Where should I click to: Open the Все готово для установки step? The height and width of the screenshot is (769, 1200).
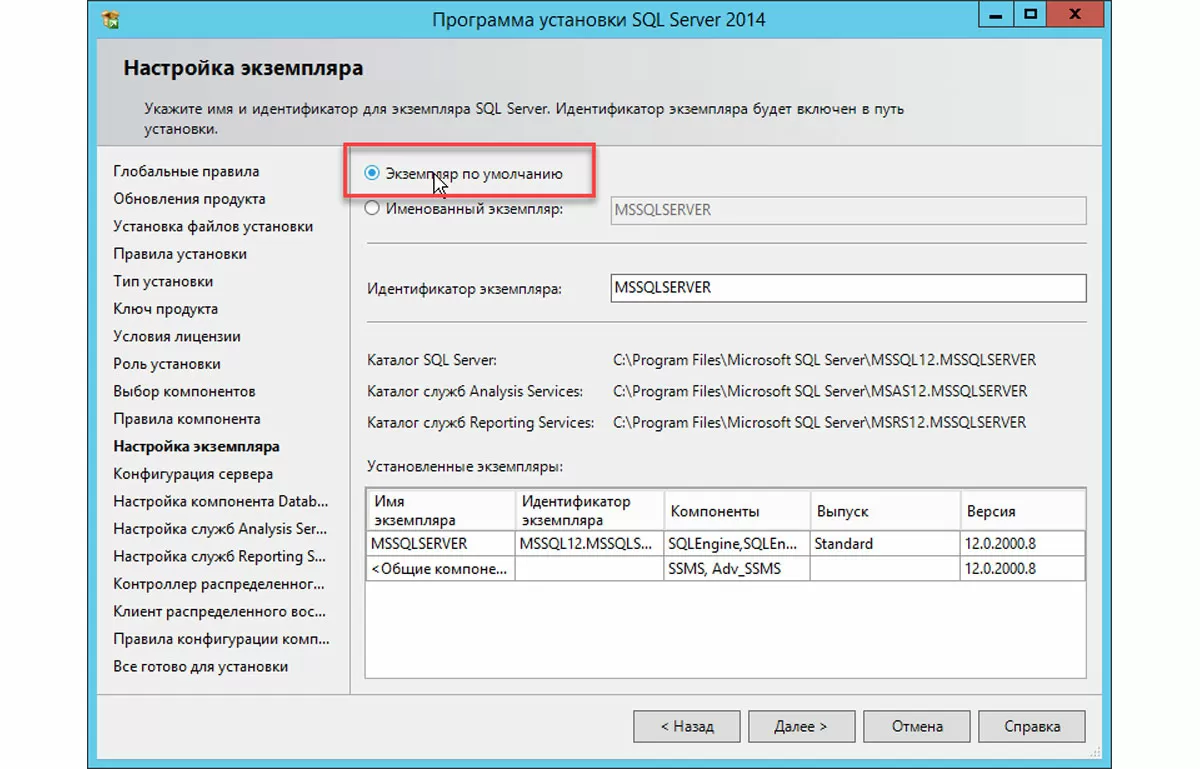[x=200, y=666]
